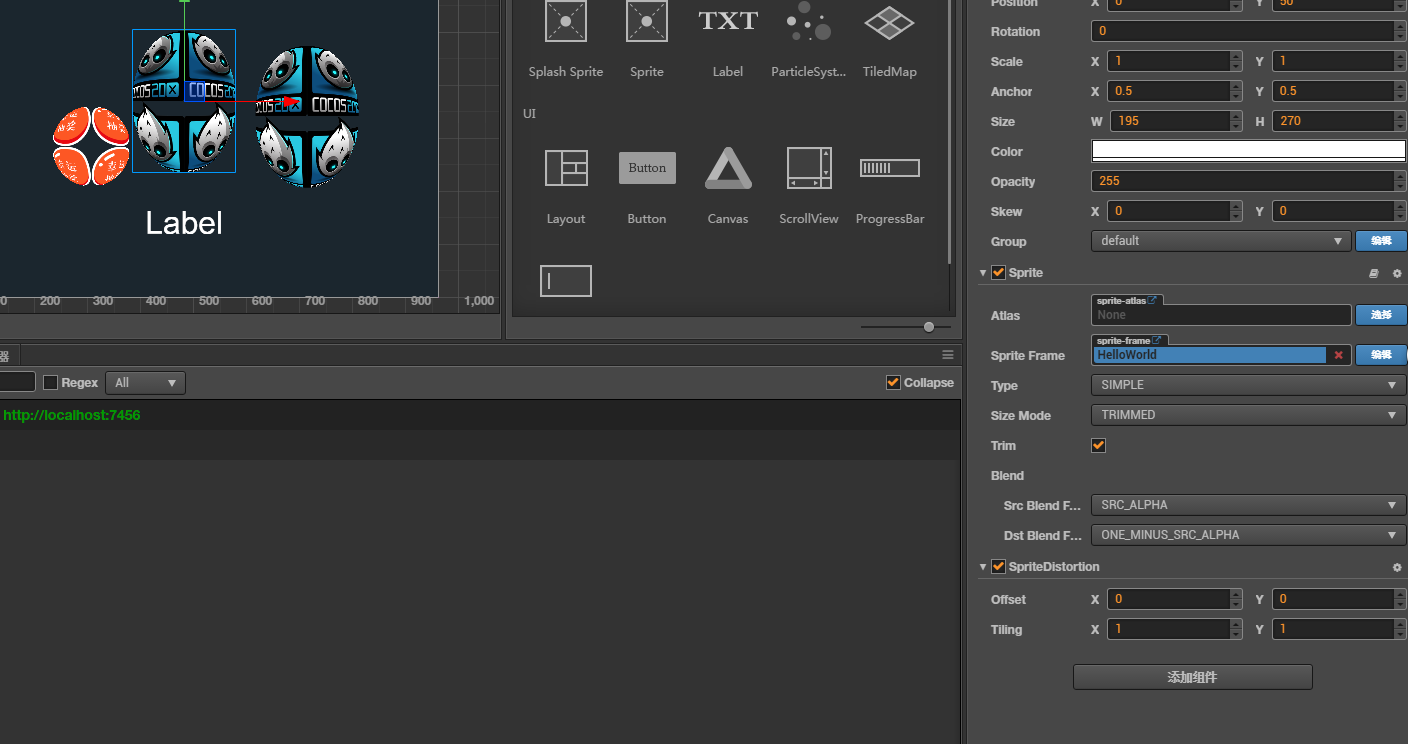Expand the Group default dropdown
The height and width of the screenshot is (744, 1408).
[x=1221, y=241]
